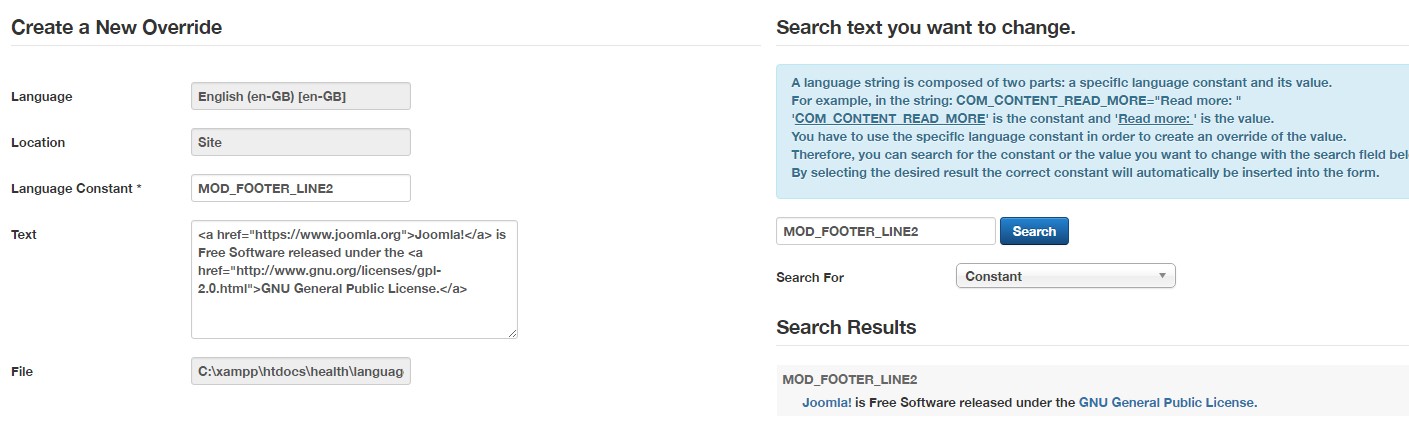The width and height of the screenshot is (1409, 432).
Task: Open the Search For dropdown
Action: coord(1065,276)
